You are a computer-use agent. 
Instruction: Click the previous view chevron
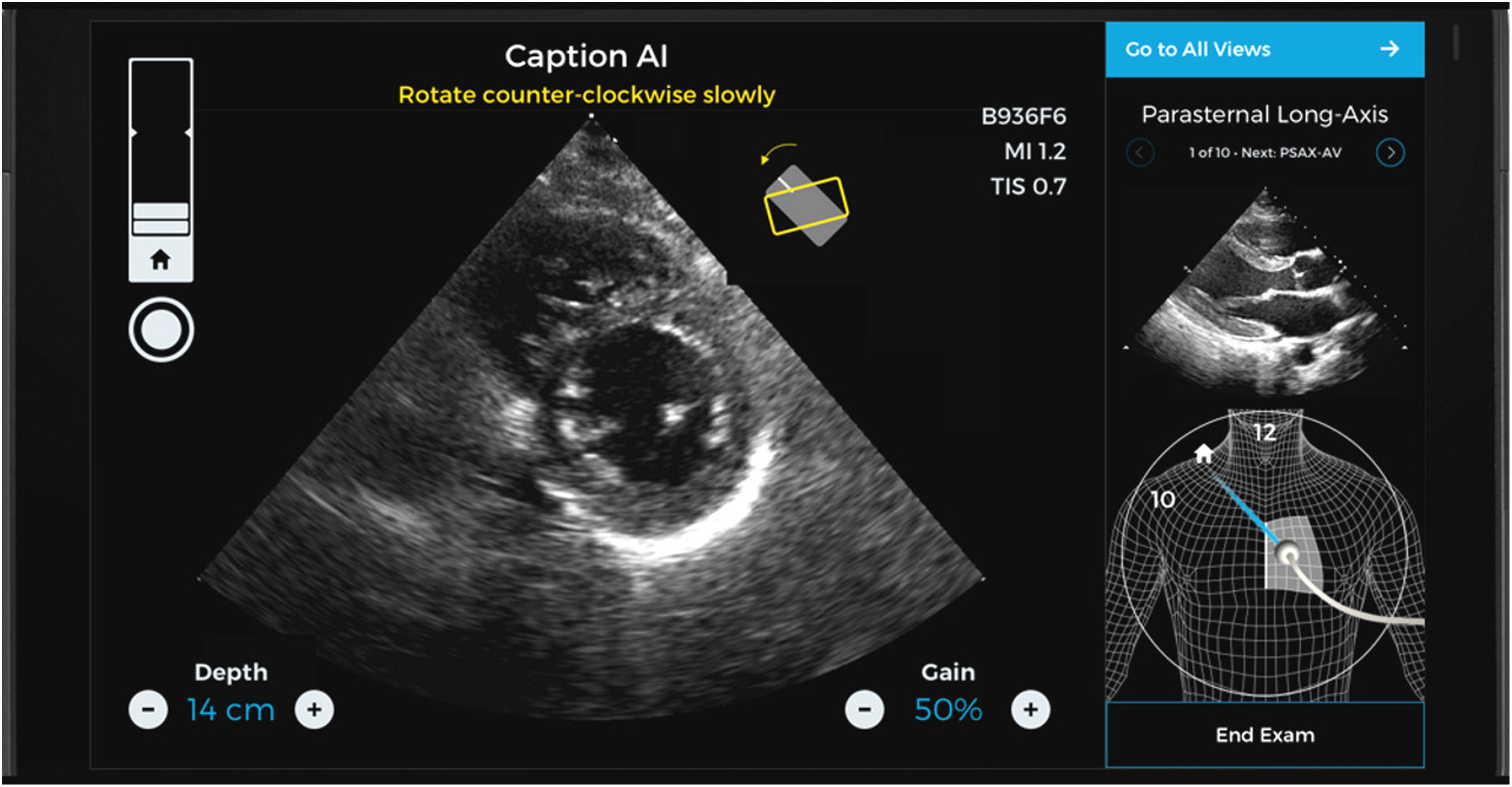point(1140,153)
